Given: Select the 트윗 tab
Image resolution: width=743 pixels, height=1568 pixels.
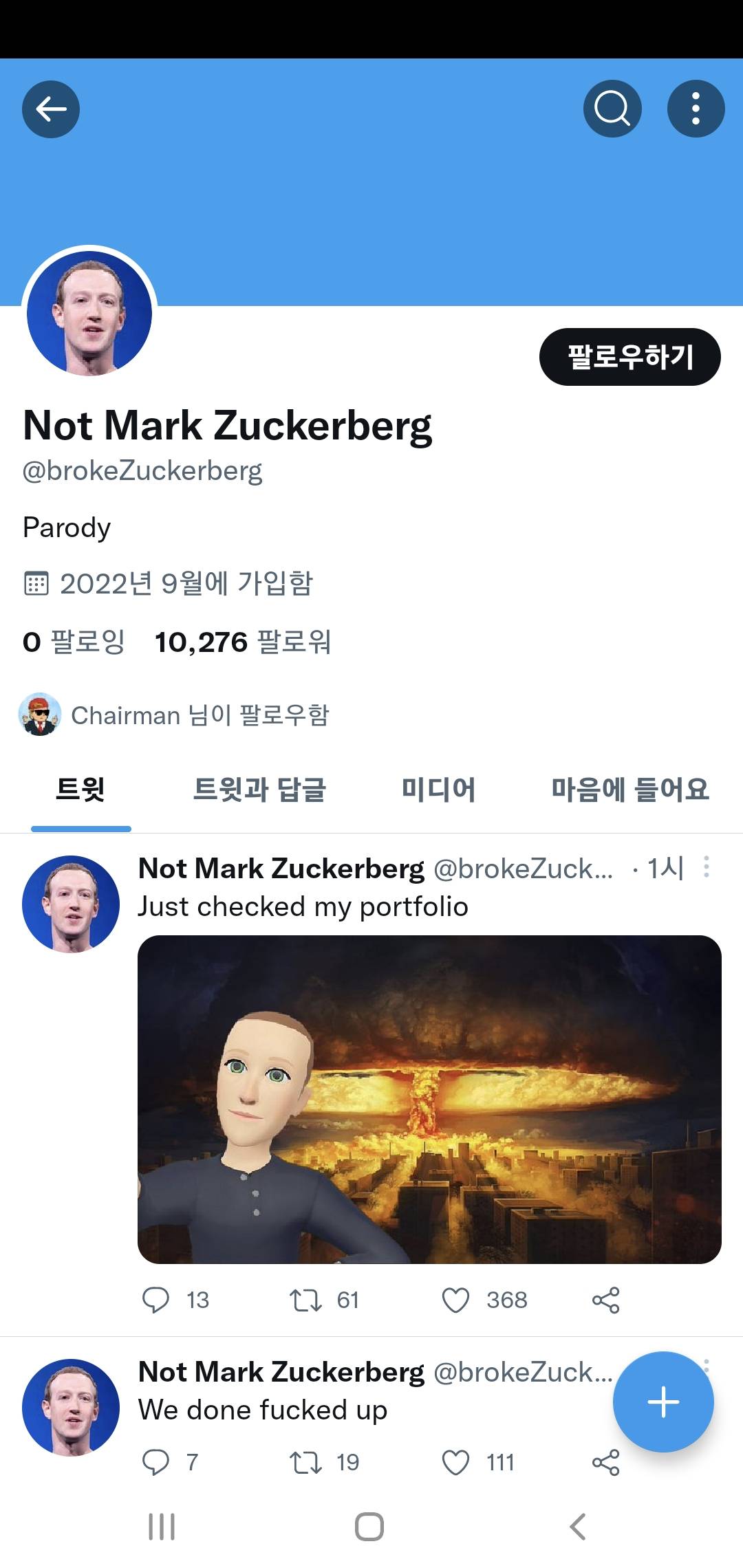Looking at the screenshot, I should [80, 790].
